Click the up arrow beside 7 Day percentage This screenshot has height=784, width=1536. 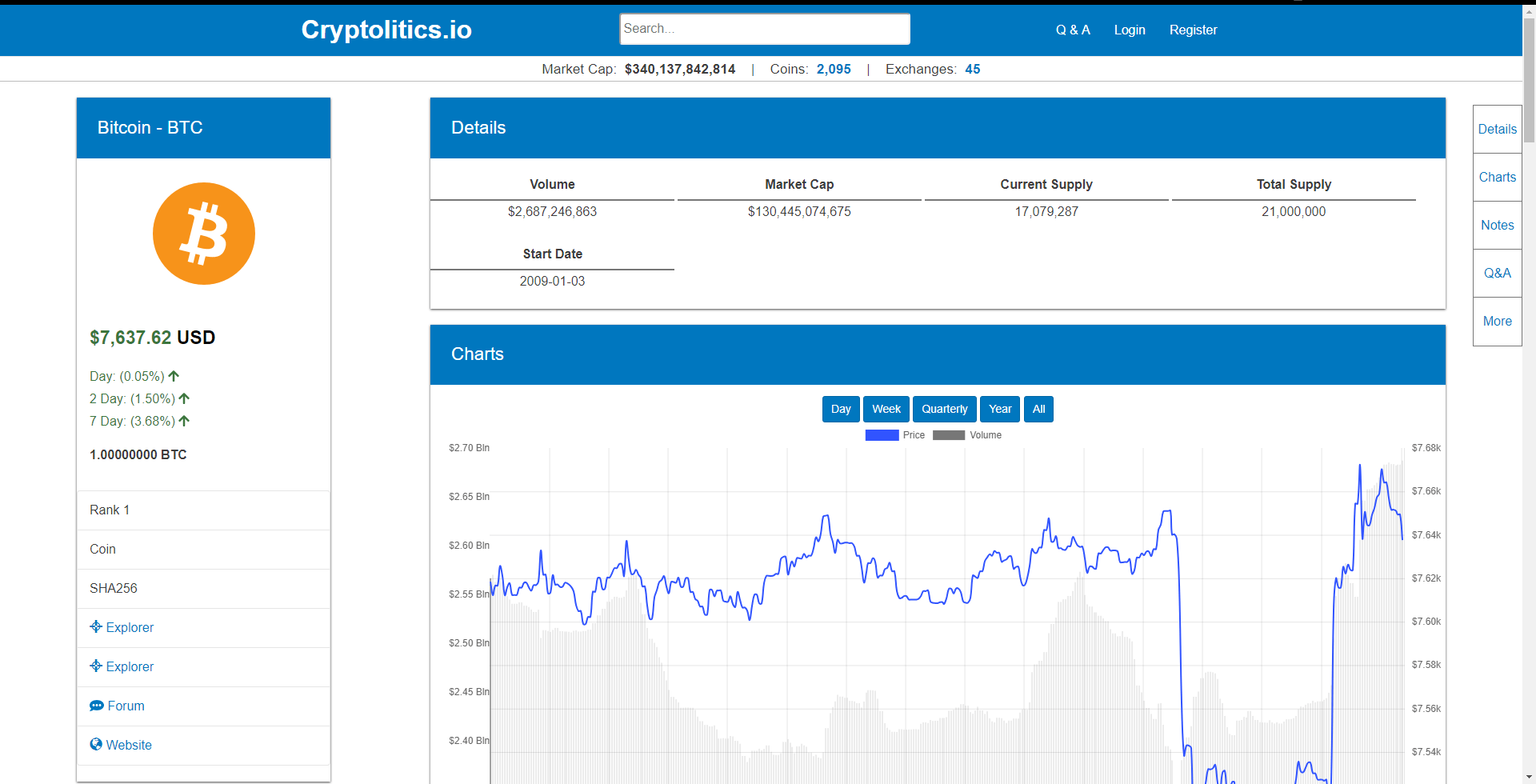coord(185,421)
